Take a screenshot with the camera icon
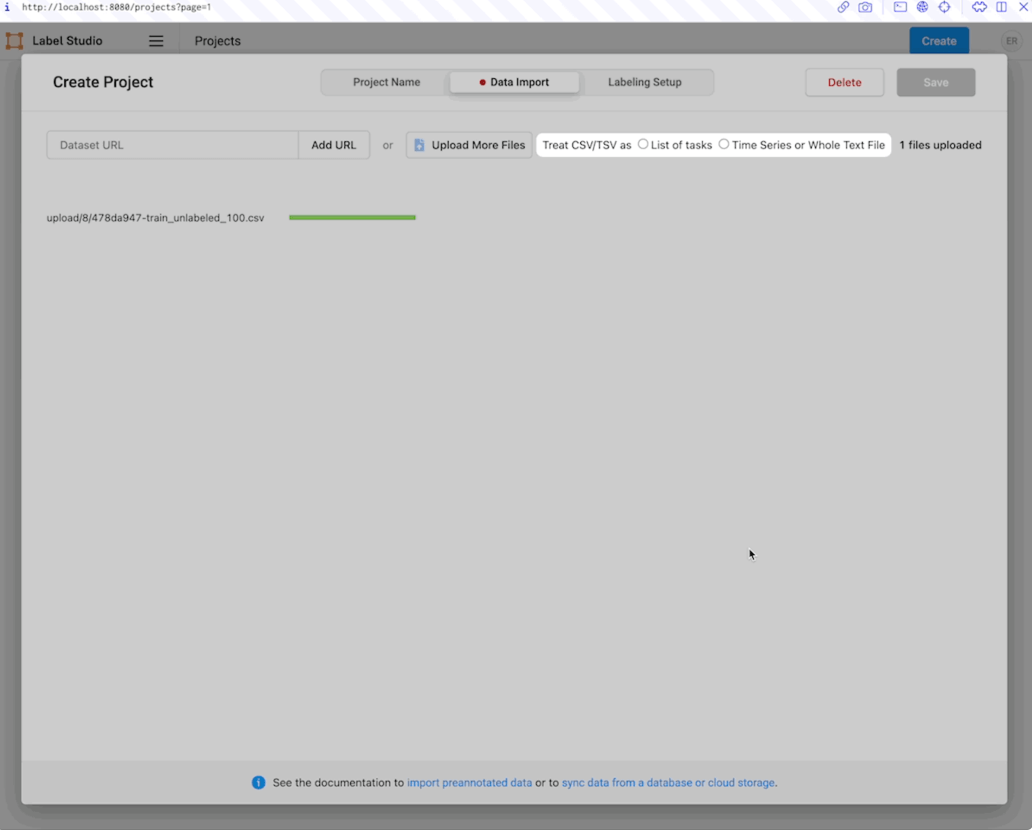Image resolution: width=1032 pixels, height=830 pixels. 865,7
